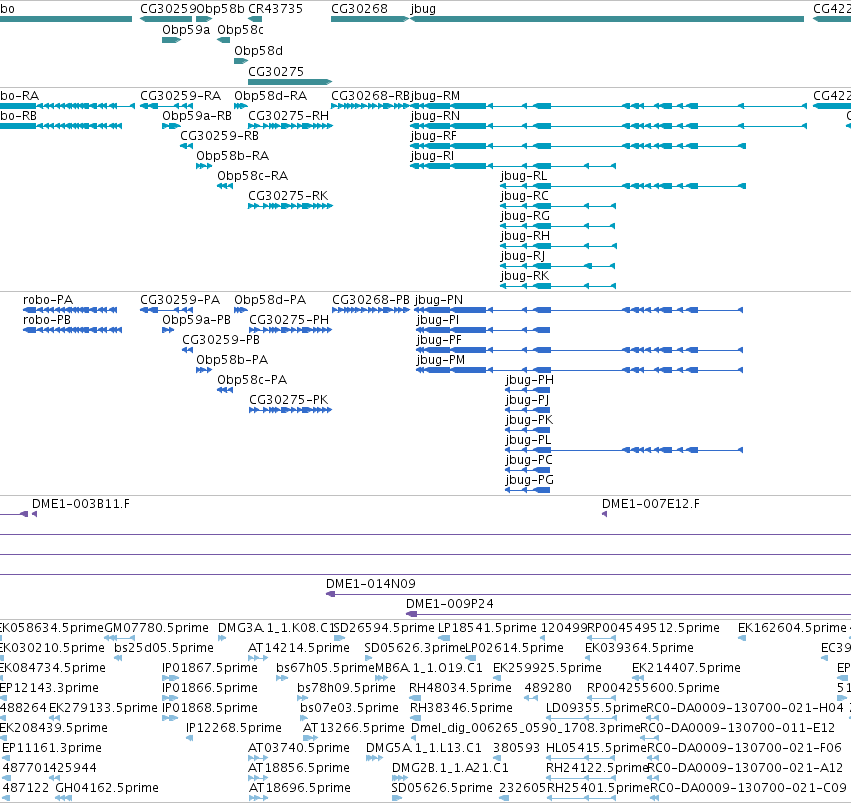
Task: Click the CG30275-RH transcript label
Action: (x=288, y=116)
